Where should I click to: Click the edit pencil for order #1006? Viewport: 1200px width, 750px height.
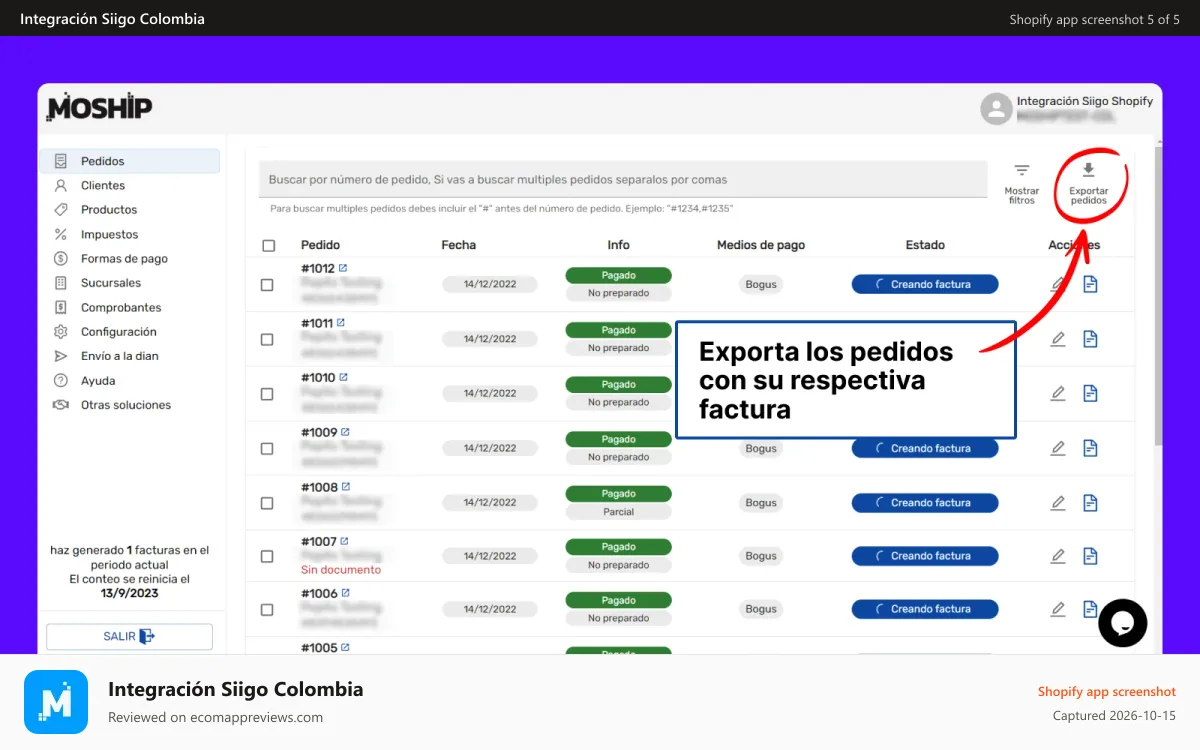coord(1058,609)
